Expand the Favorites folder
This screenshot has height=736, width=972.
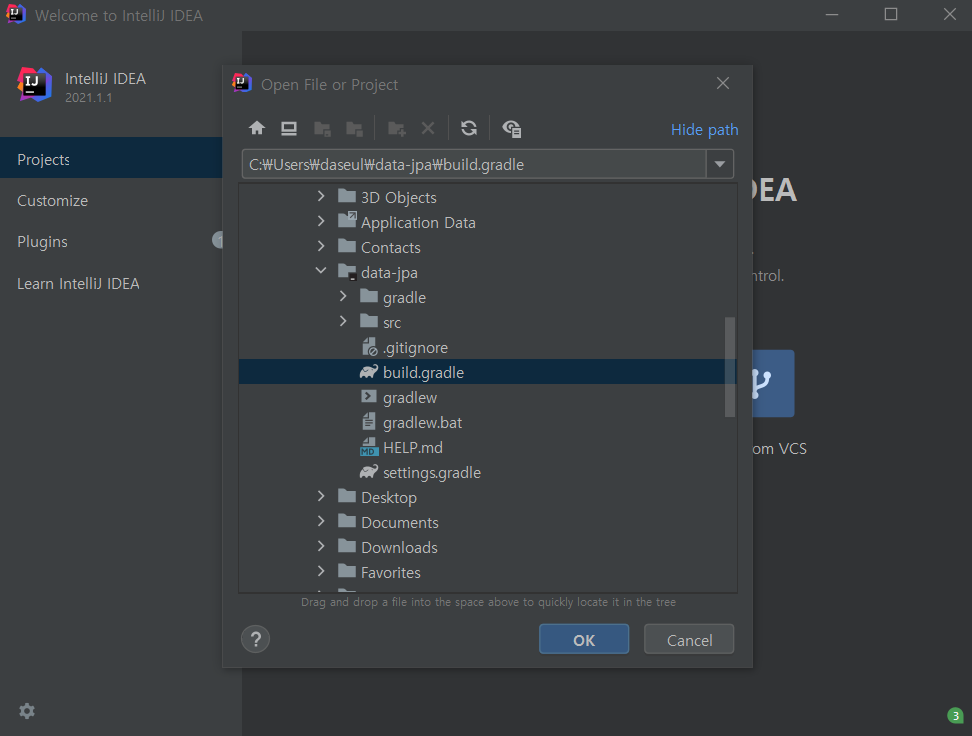pos(321,571)
